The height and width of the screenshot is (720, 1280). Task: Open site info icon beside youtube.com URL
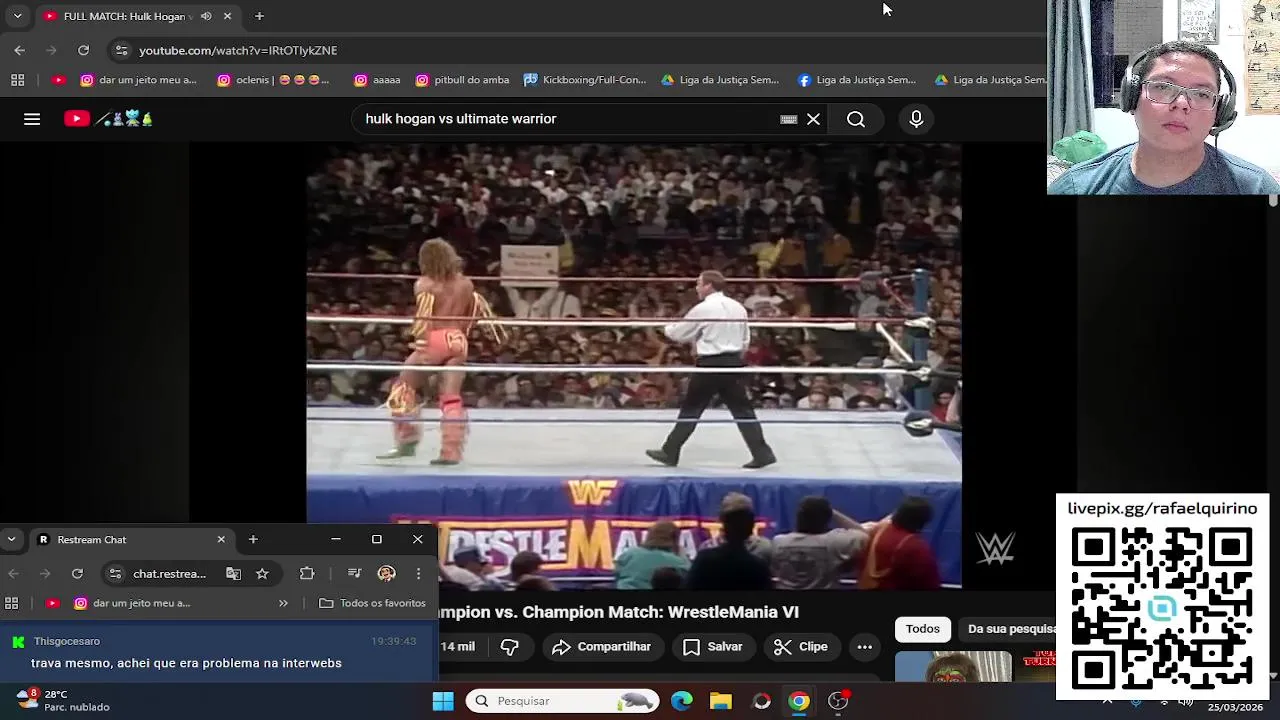point(121,50)
